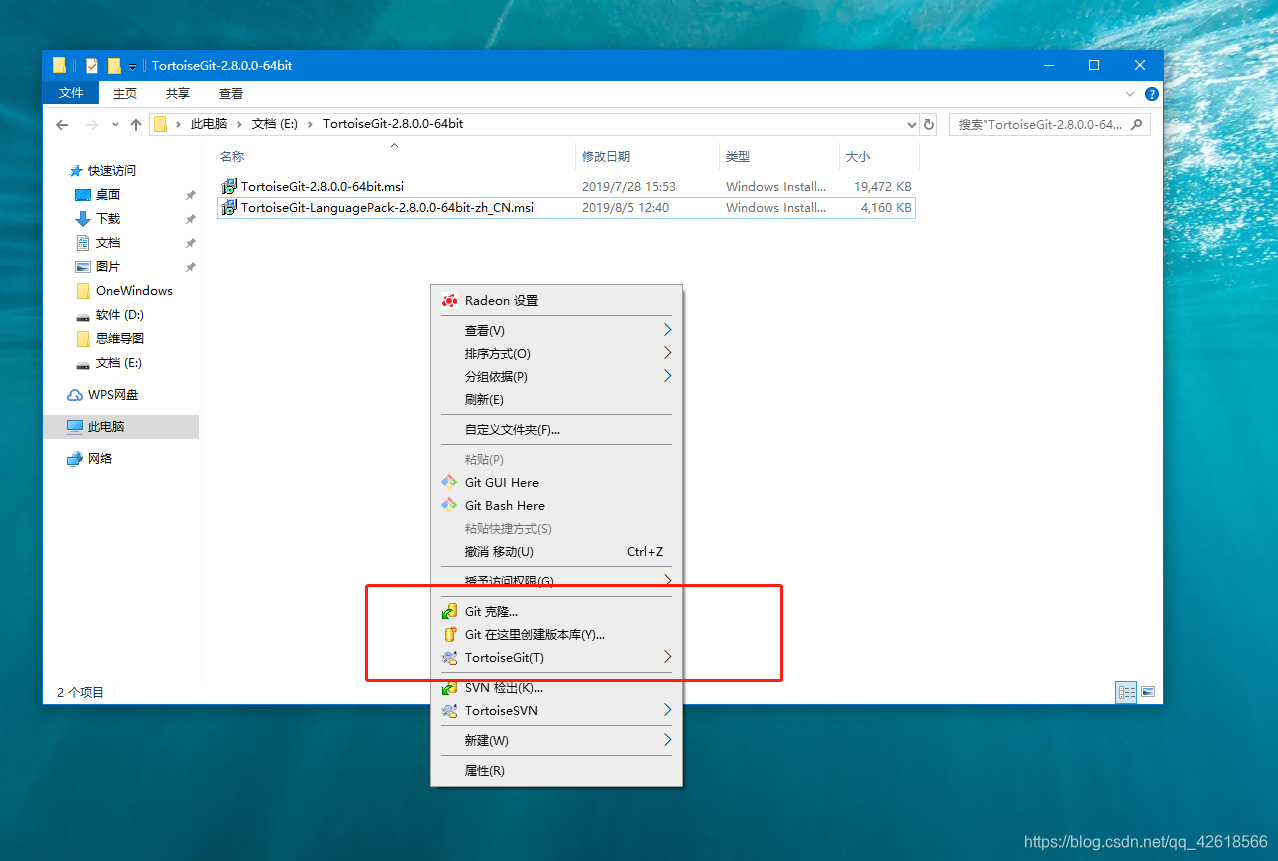Click the Git create repository here icon

pos(450,634)
